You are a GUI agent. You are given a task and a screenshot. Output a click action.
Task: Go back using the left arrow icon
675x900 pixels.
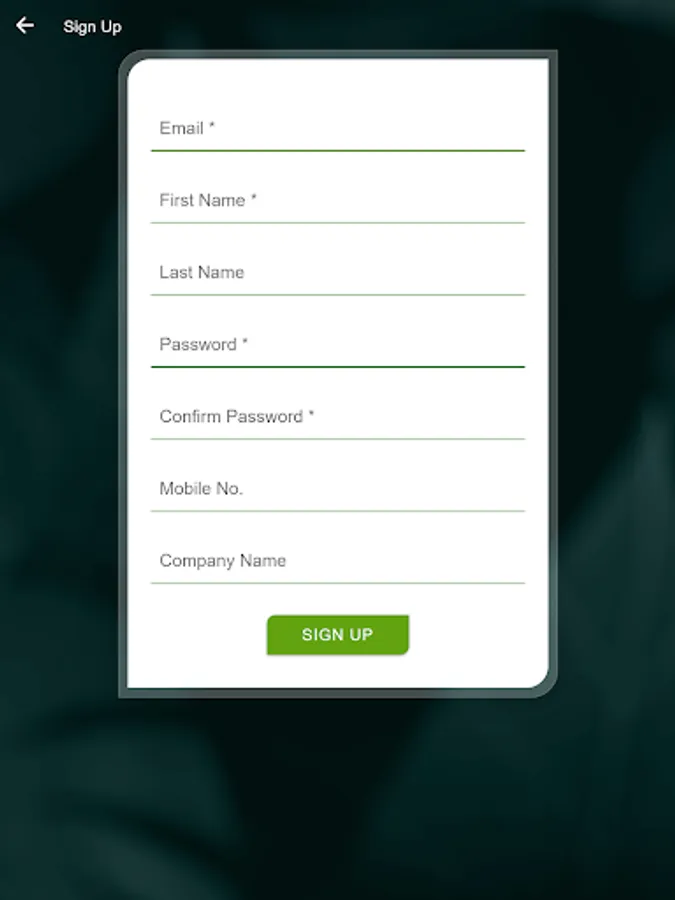(25, 26)
